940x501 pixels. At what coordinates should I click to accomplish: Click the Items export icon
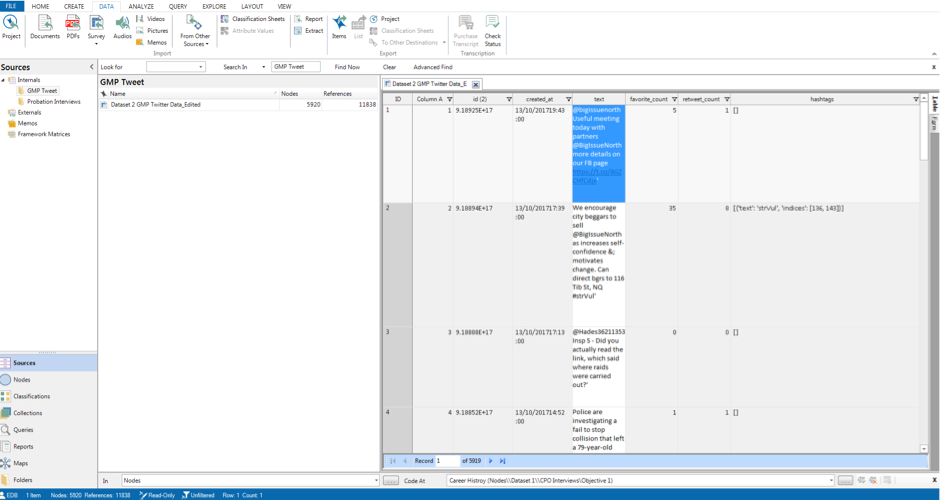pos(339,26)
